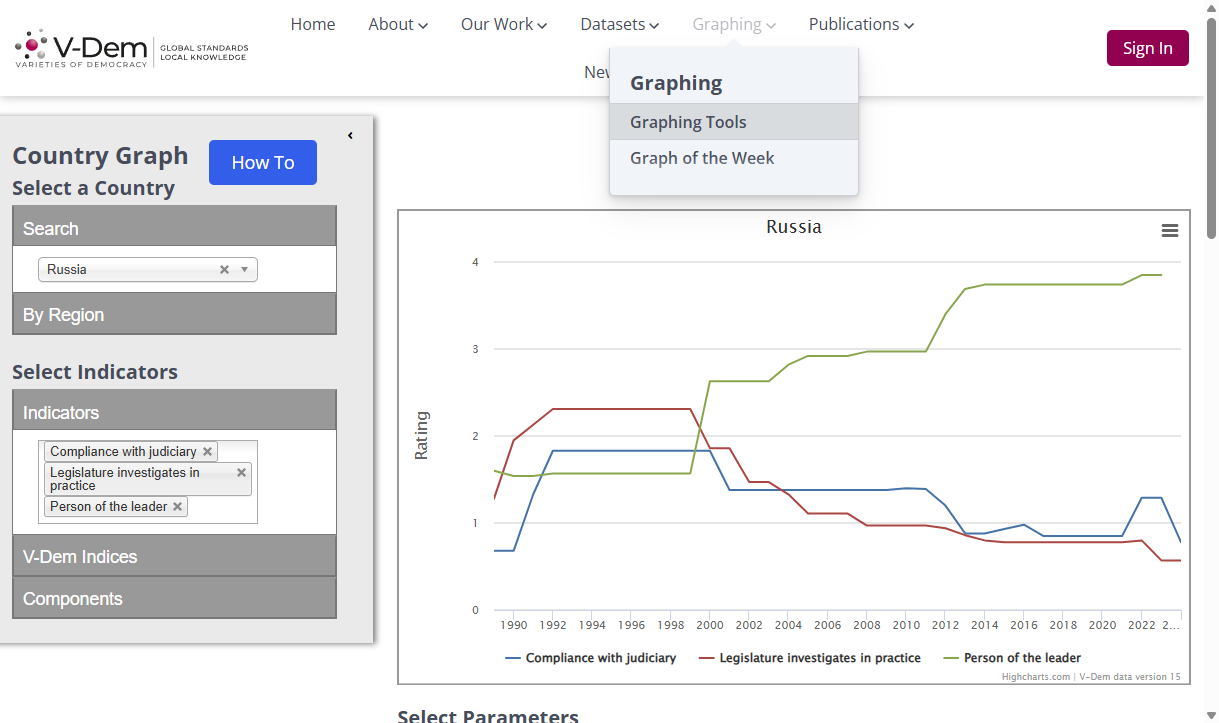The width and height of the screenshot is (1219, 723).
Task: Expand the Our Work menu
Action: [504, 24]
